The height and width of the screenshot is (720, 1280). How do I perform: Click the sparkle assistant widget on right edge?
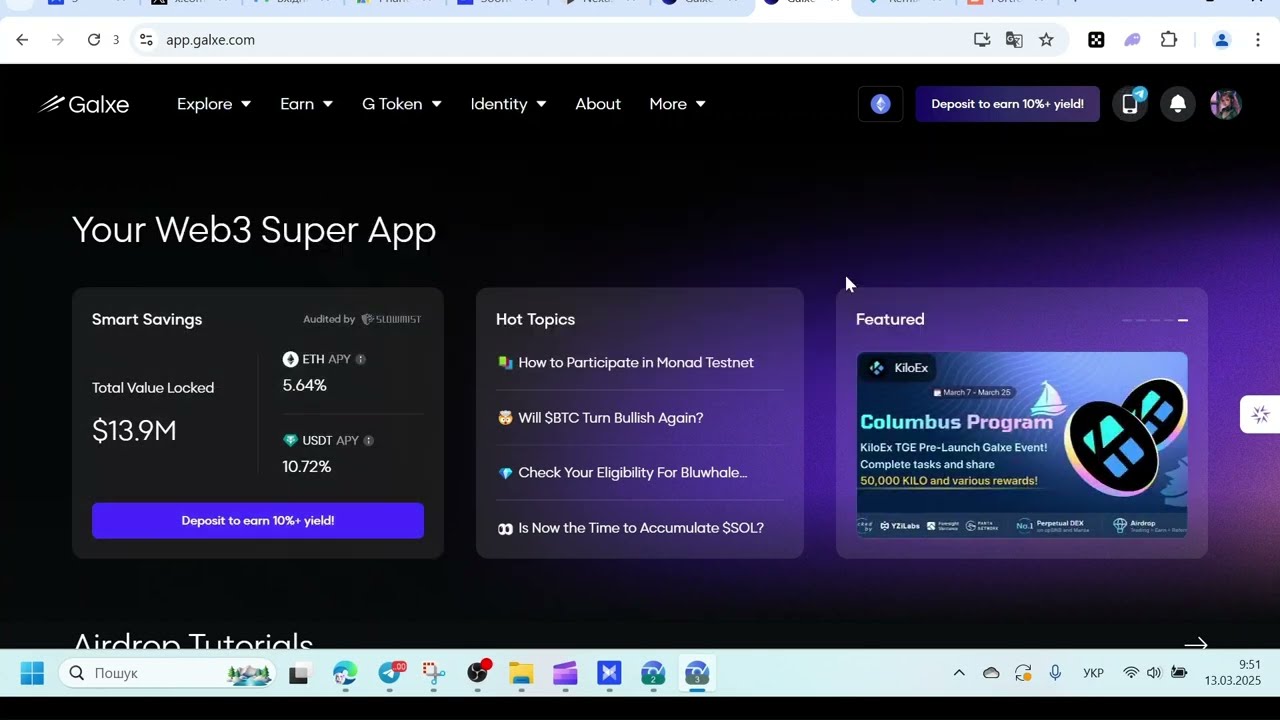[1260, 414]
